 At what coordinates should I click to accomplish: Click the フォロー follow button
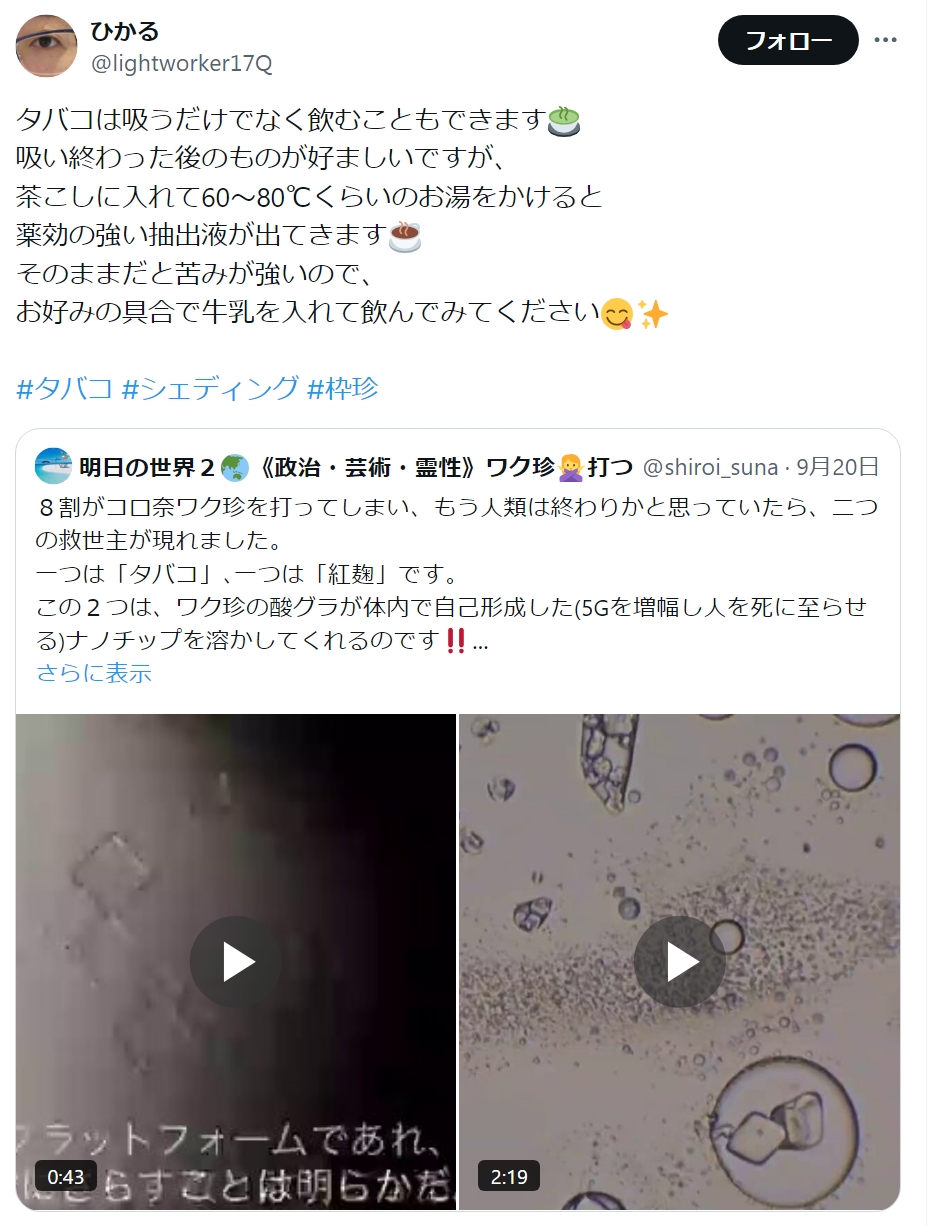(788, 40)
